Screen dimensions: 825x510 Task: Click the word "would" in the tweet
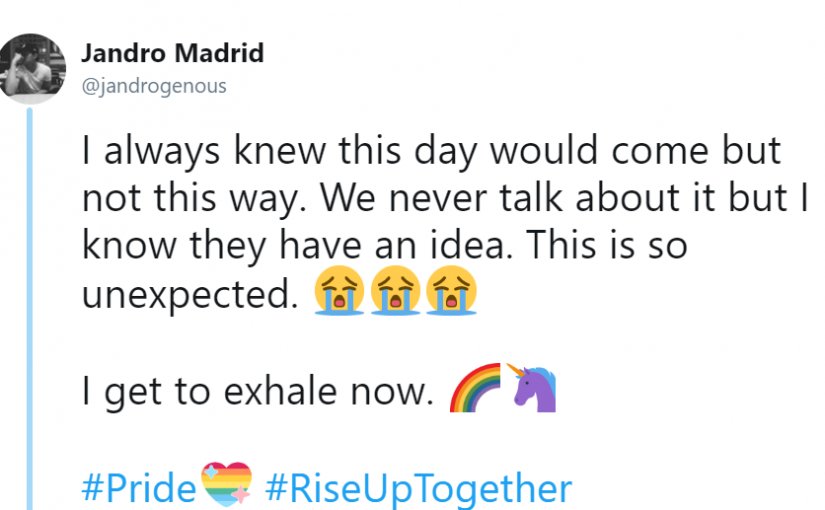(x=545, y=150)
